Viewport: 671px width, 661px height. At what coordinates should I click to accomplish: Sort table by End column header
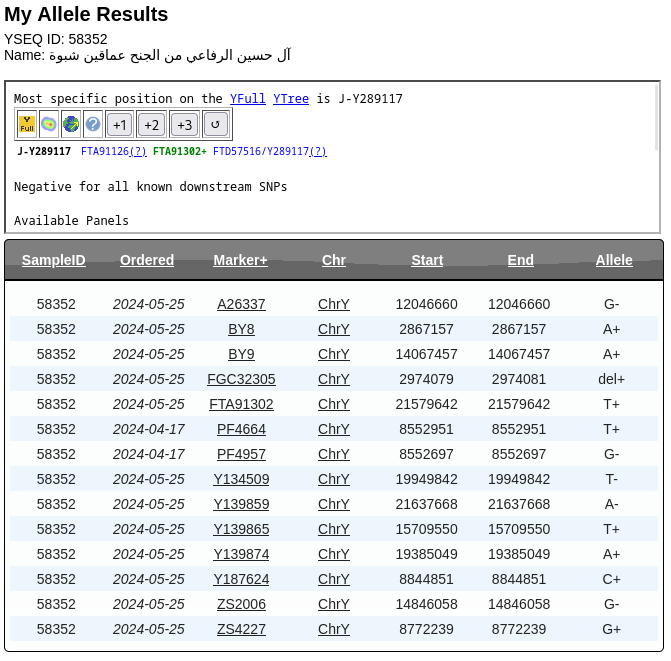pos(520,260)
